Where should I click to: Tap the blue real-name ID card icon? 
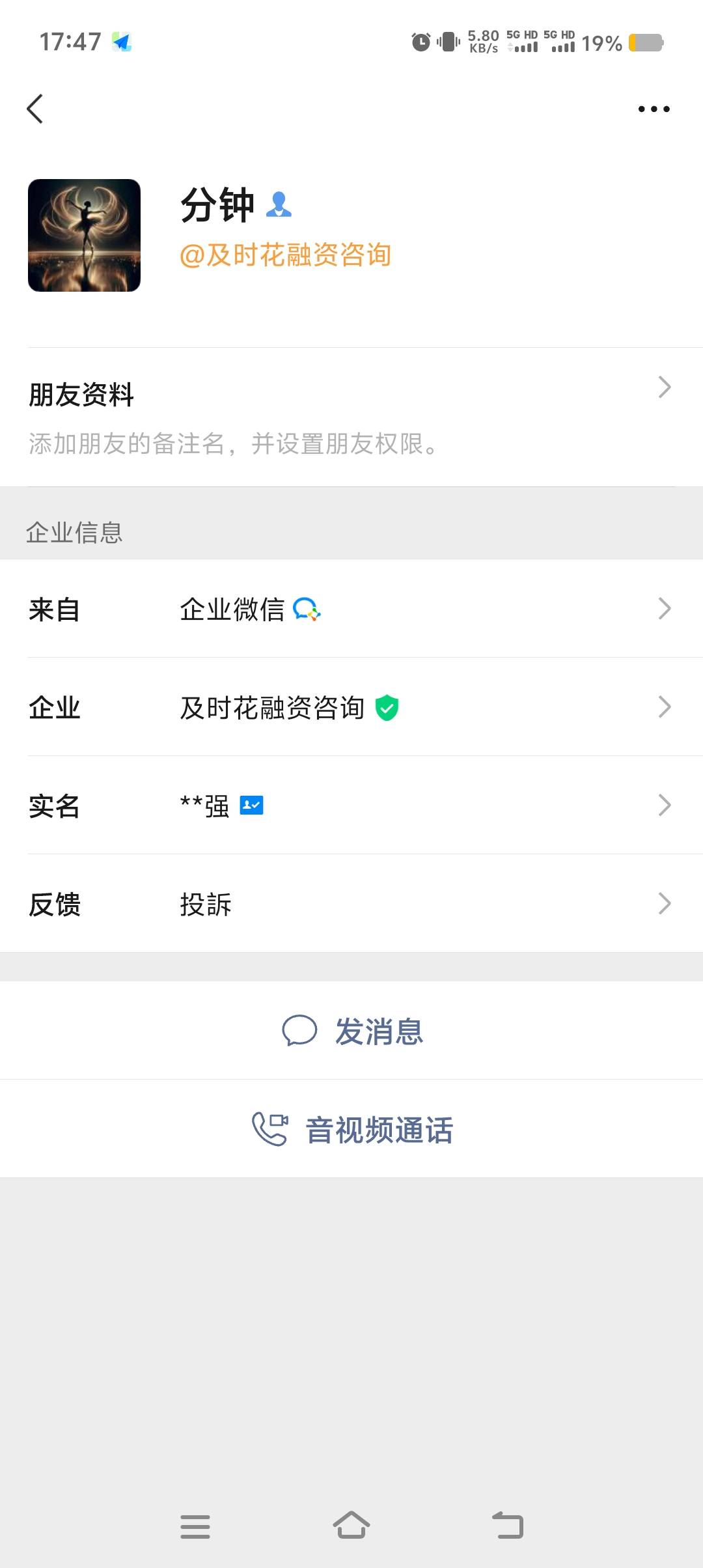pos(251,805)
